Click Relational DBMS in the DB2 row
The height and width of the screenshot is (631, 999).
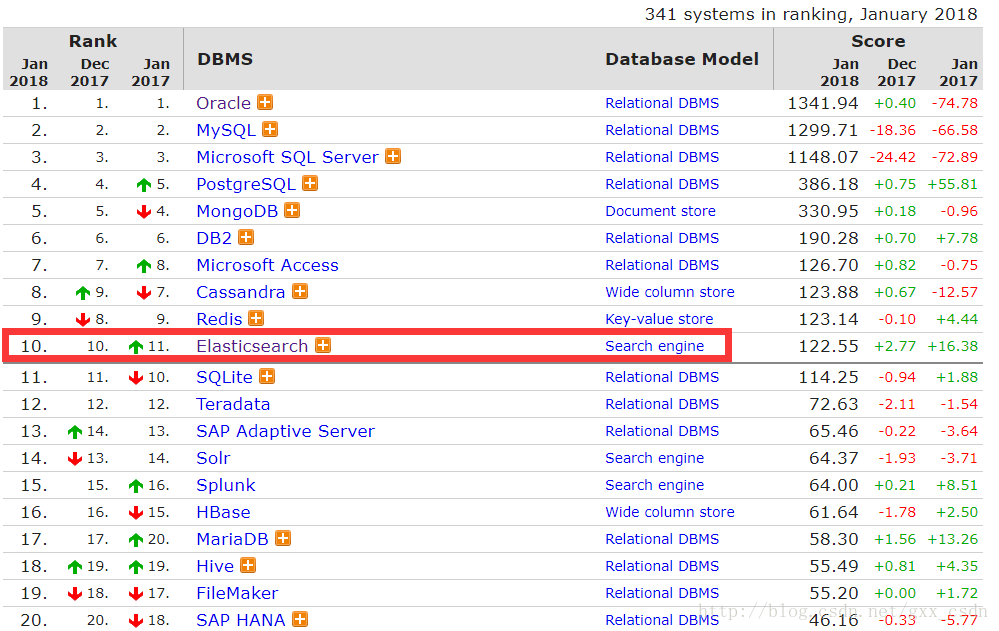(662, 238)
